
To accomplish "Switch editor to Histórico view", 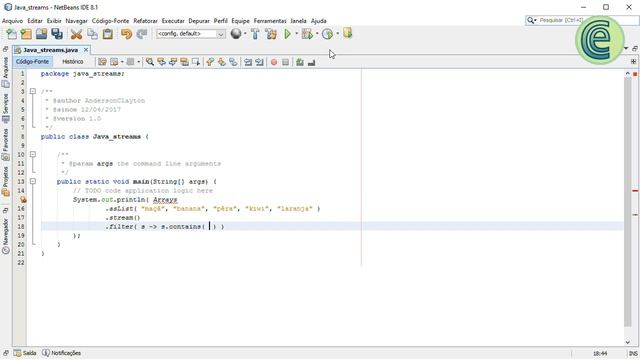I will point(73,62).
